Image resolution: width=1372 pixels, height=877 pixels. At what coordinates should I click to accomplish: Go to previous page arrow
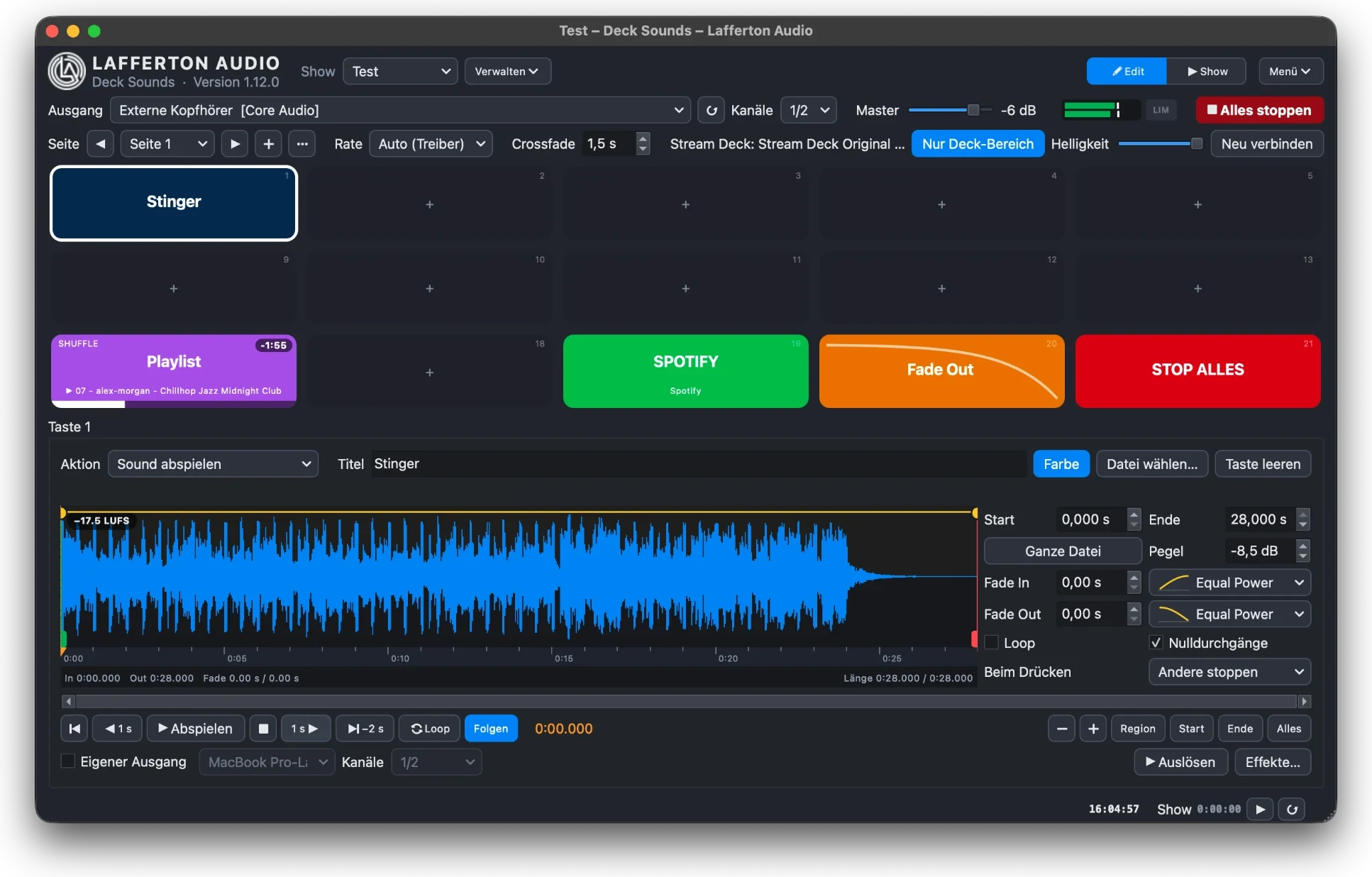(101, 144)
